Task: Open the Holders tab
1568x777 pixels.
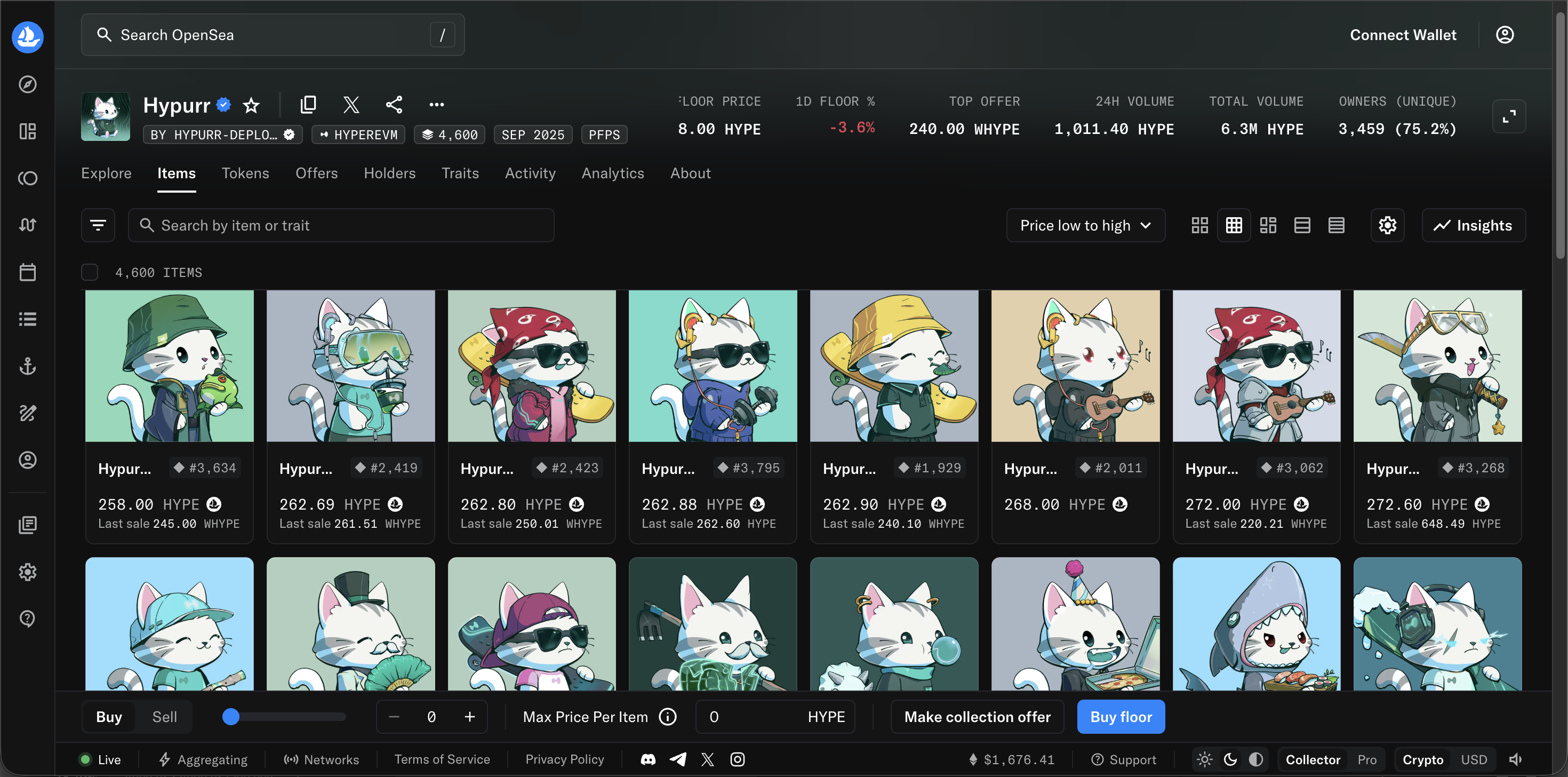Action: 389,173
